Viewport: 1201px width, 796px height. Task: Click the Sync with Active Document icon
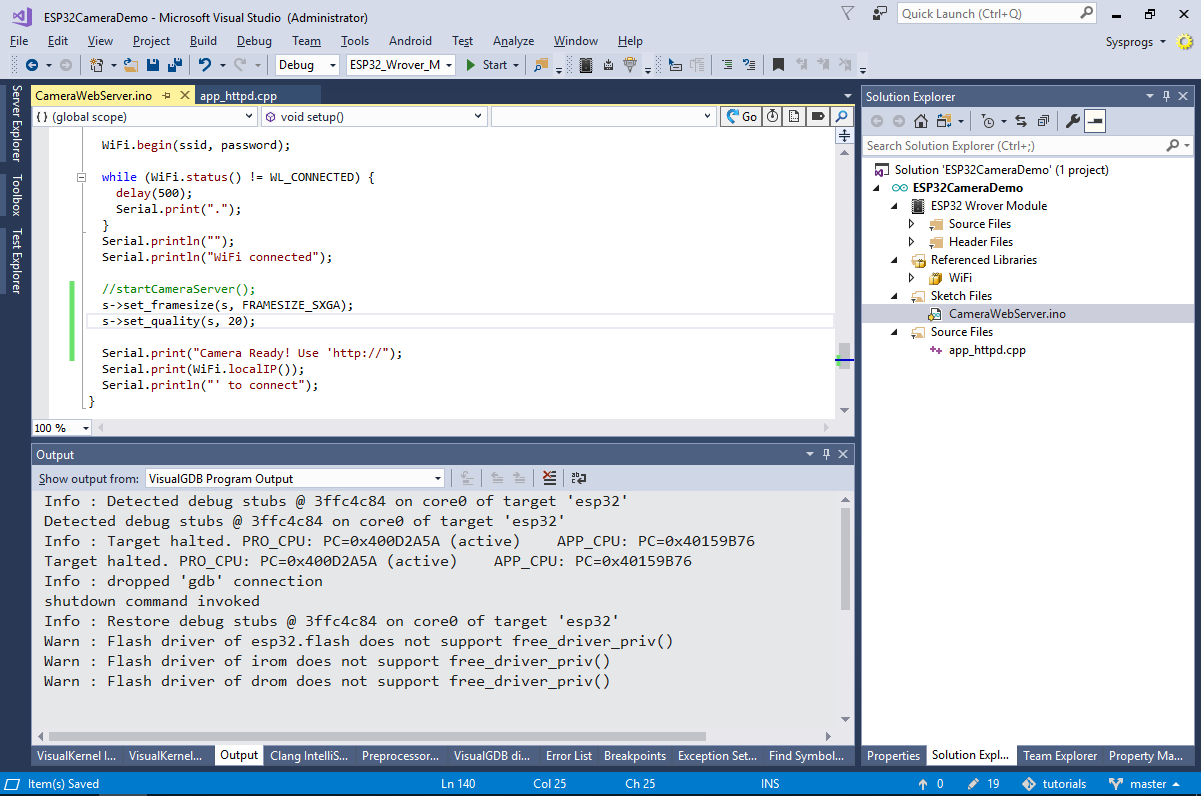coord(1020,121)
